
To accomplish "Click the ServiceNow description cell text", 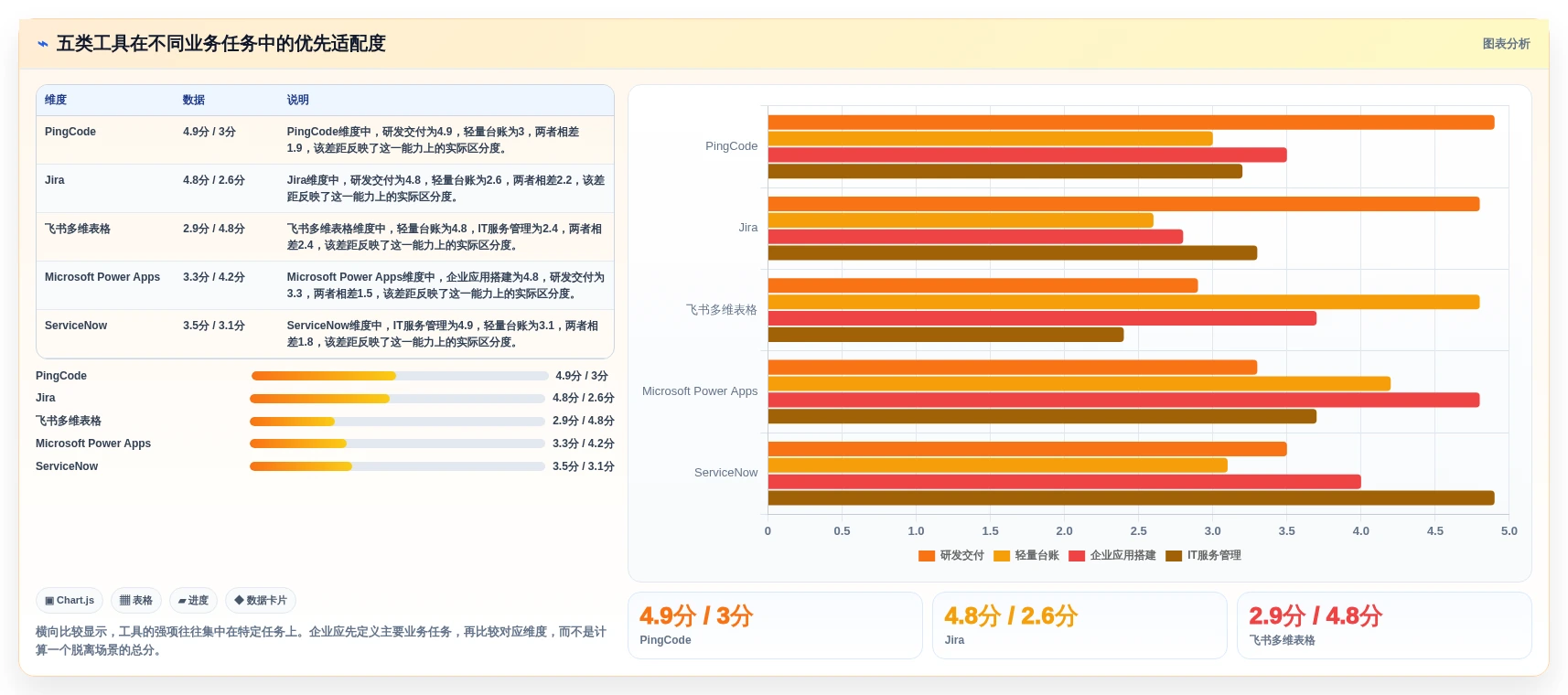I will 443,334.
